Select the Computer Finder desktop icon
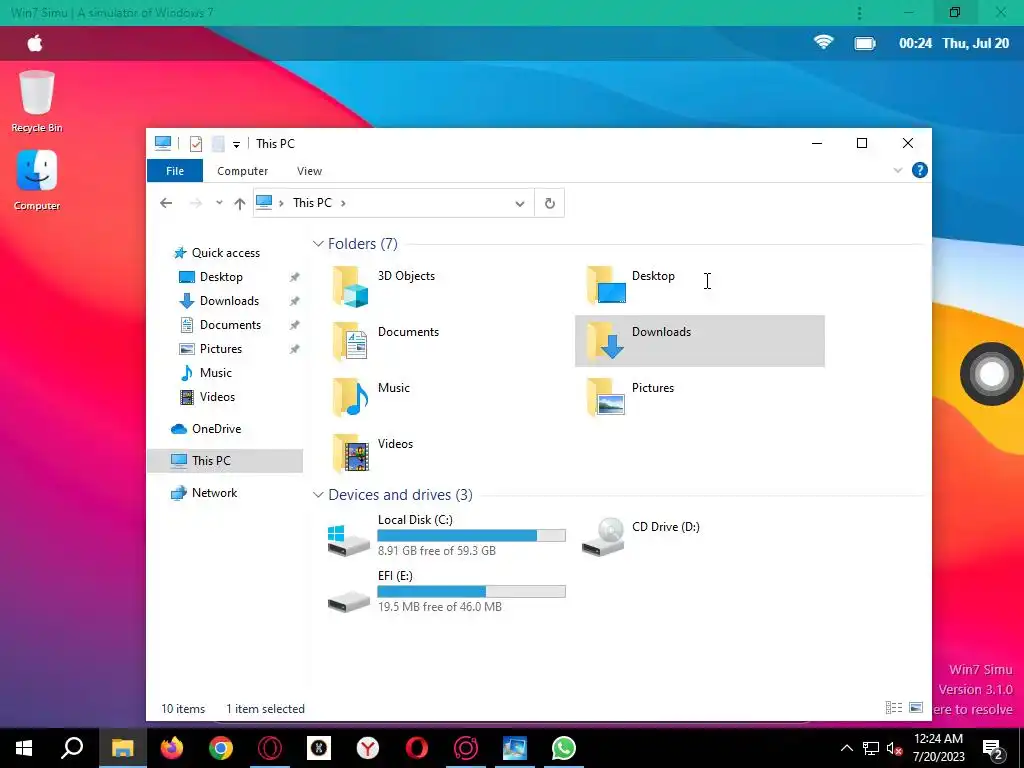1024x768 pixels. pyautogui.click(x=37, y=180)
